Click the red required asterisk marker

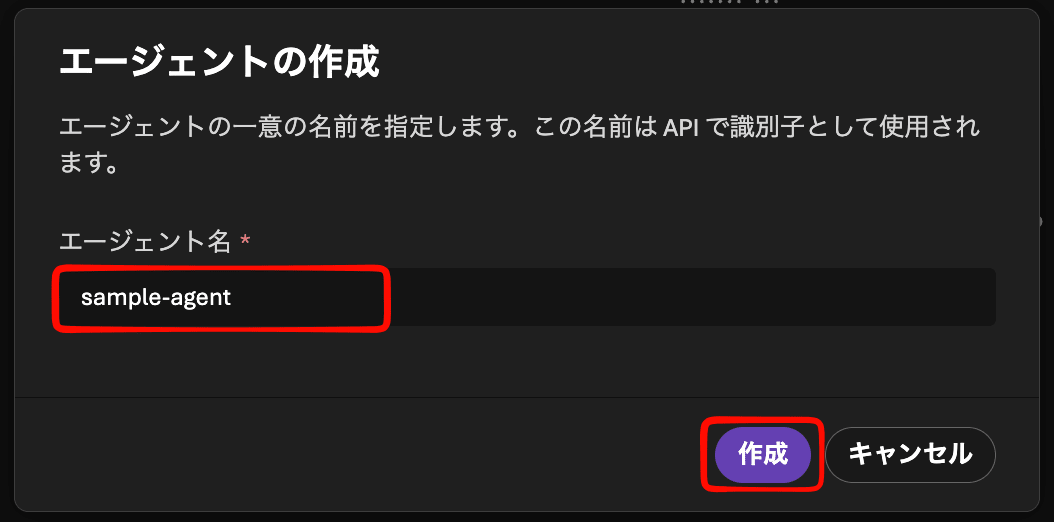pos(245,238)
